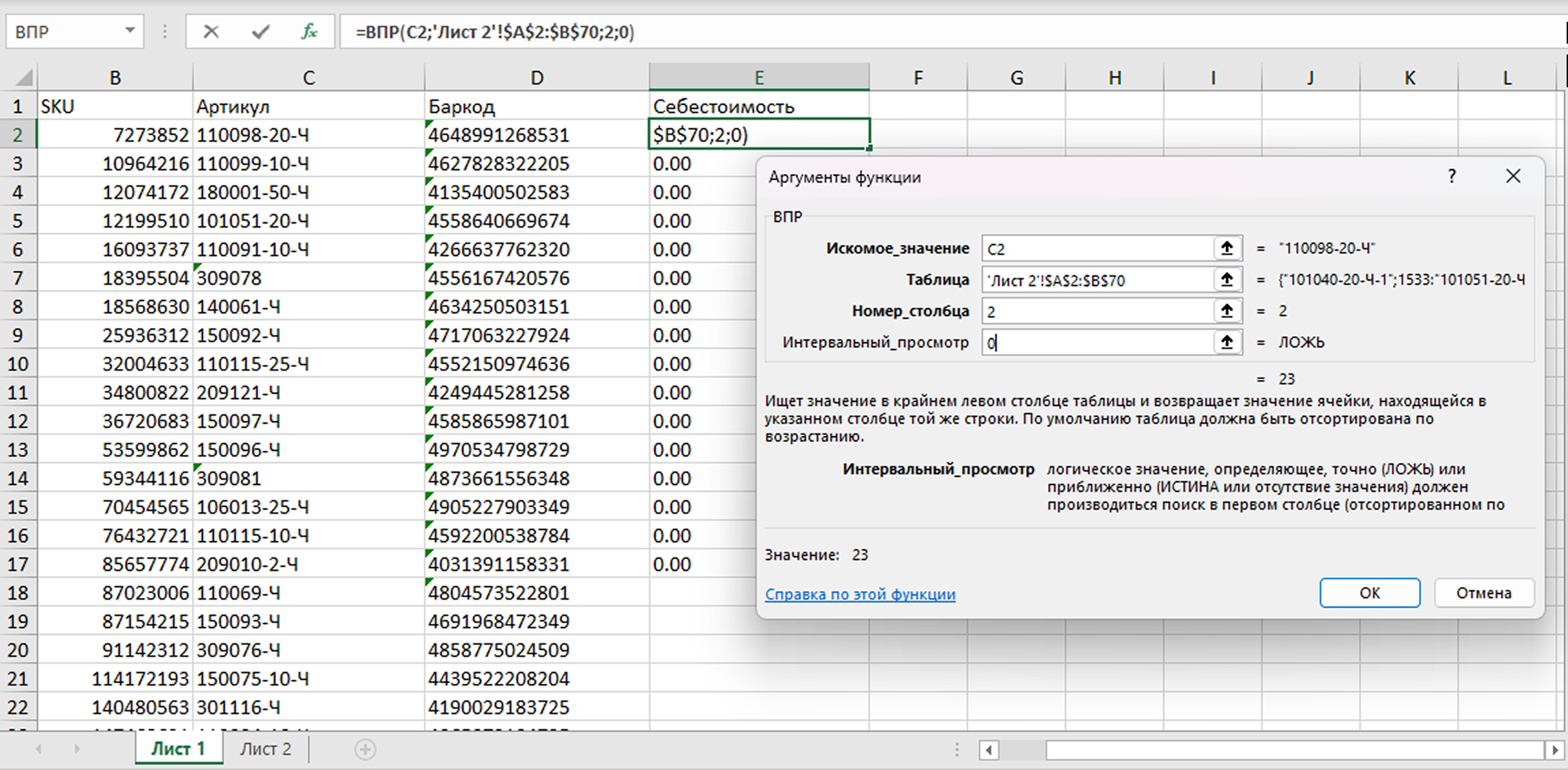Click range selector arrow next to Таблица field
Image resolution: width=1568 pixels, height=770 pixels.
(1226, 279)
